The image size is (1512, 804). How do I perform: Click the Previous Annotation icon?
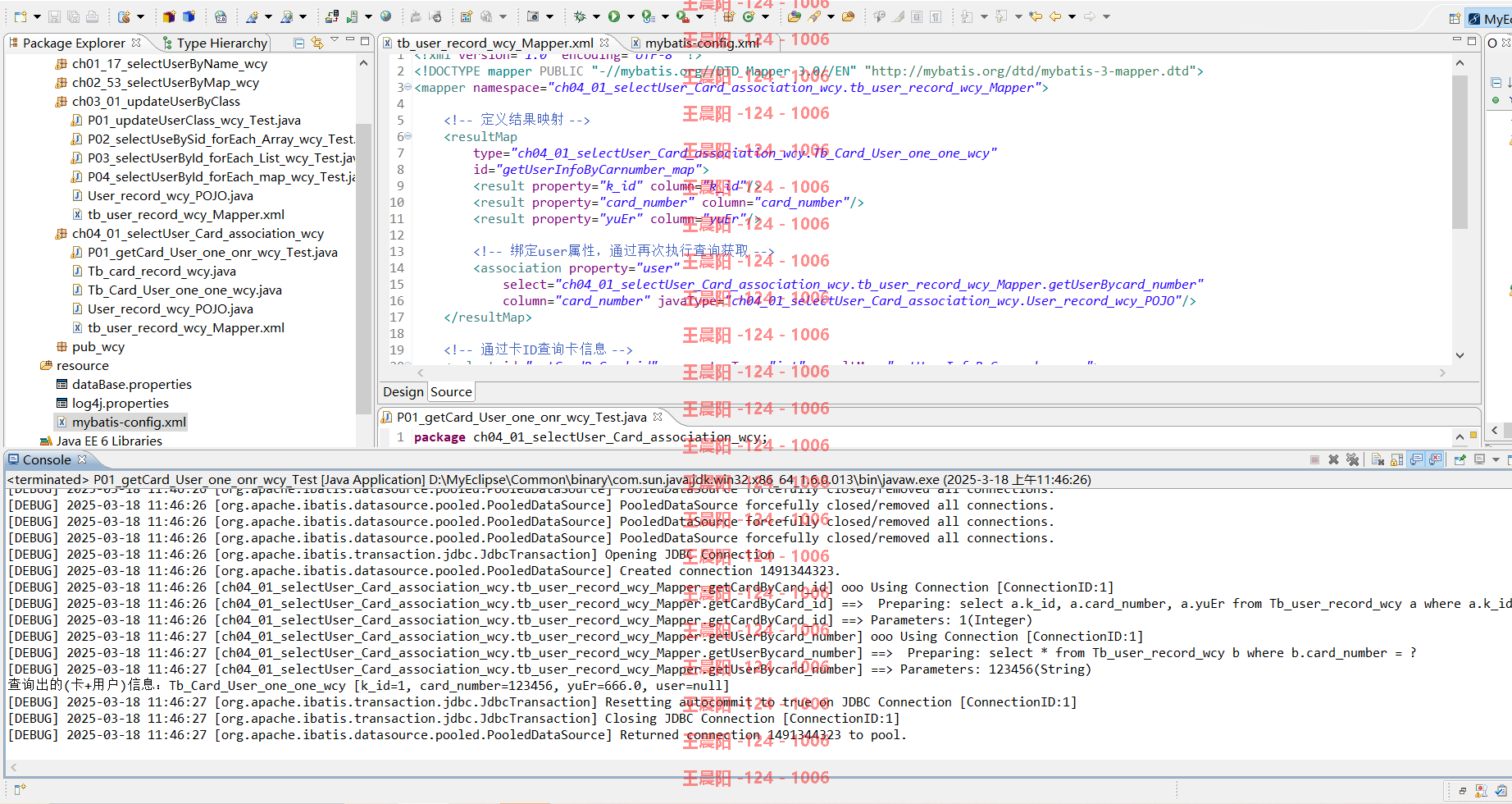(x=1001, y=16)
